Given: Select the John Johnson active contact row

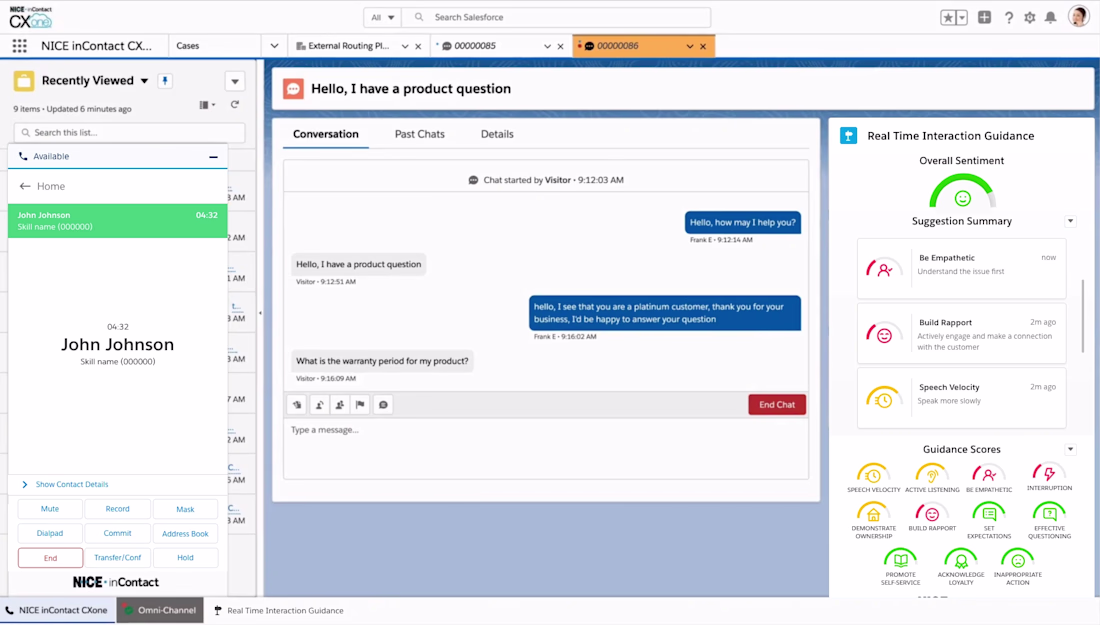Looking at the screenshot, I should click(117, 221).
